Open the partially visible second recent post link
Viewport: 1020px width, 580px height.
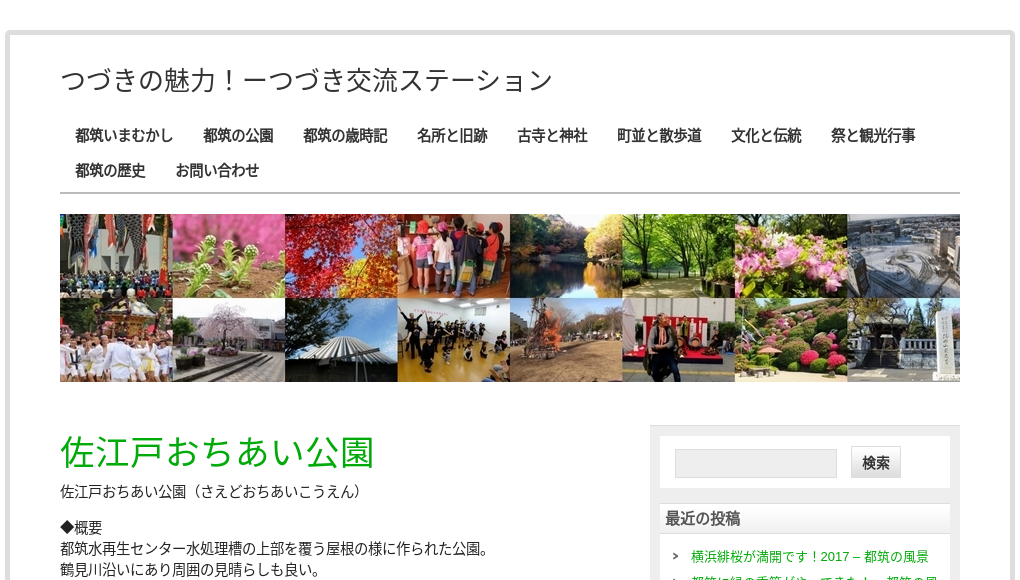[808, 577]
